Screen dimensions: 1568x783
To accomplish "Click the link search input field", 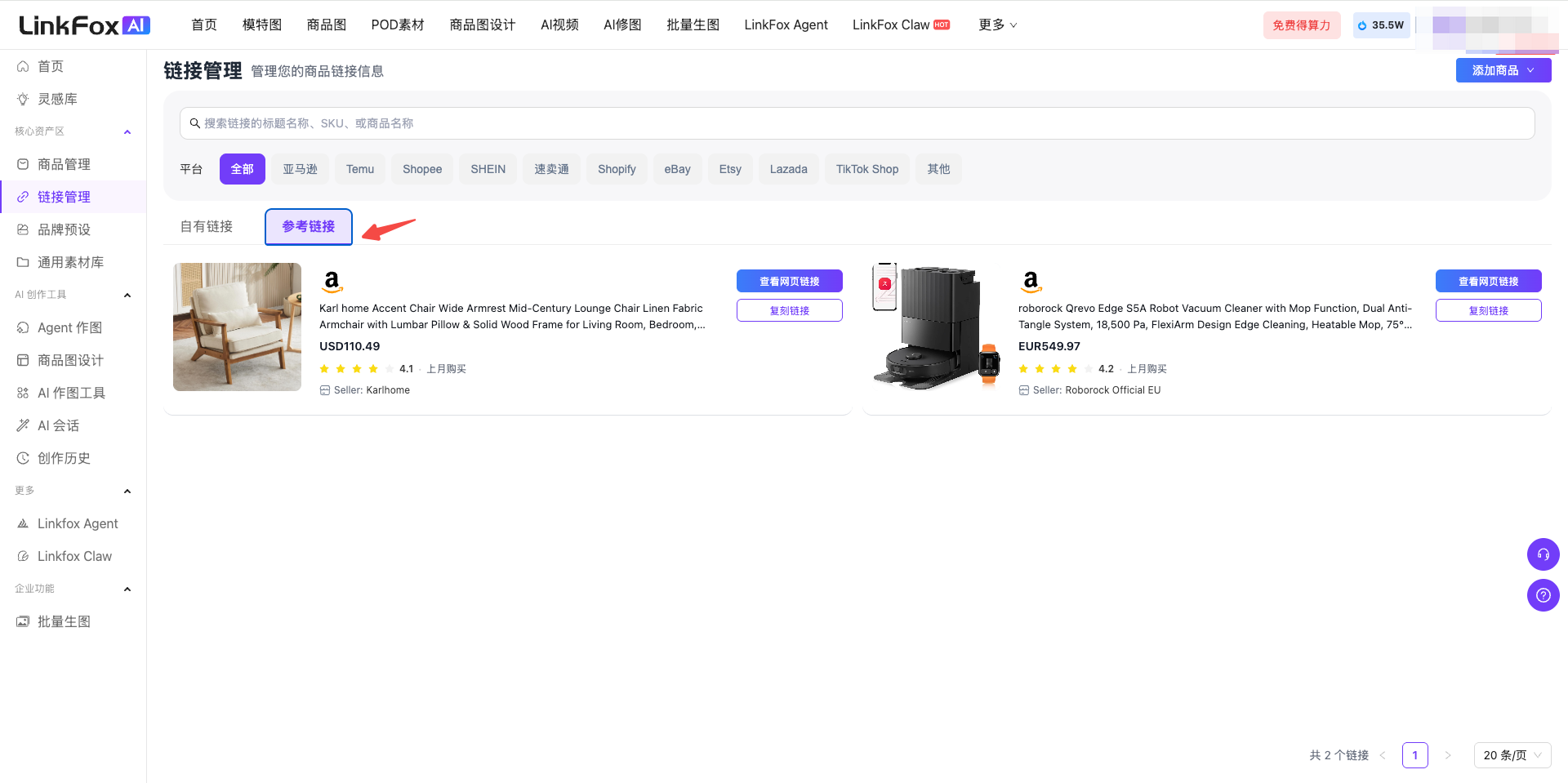I will coord(857,123).
